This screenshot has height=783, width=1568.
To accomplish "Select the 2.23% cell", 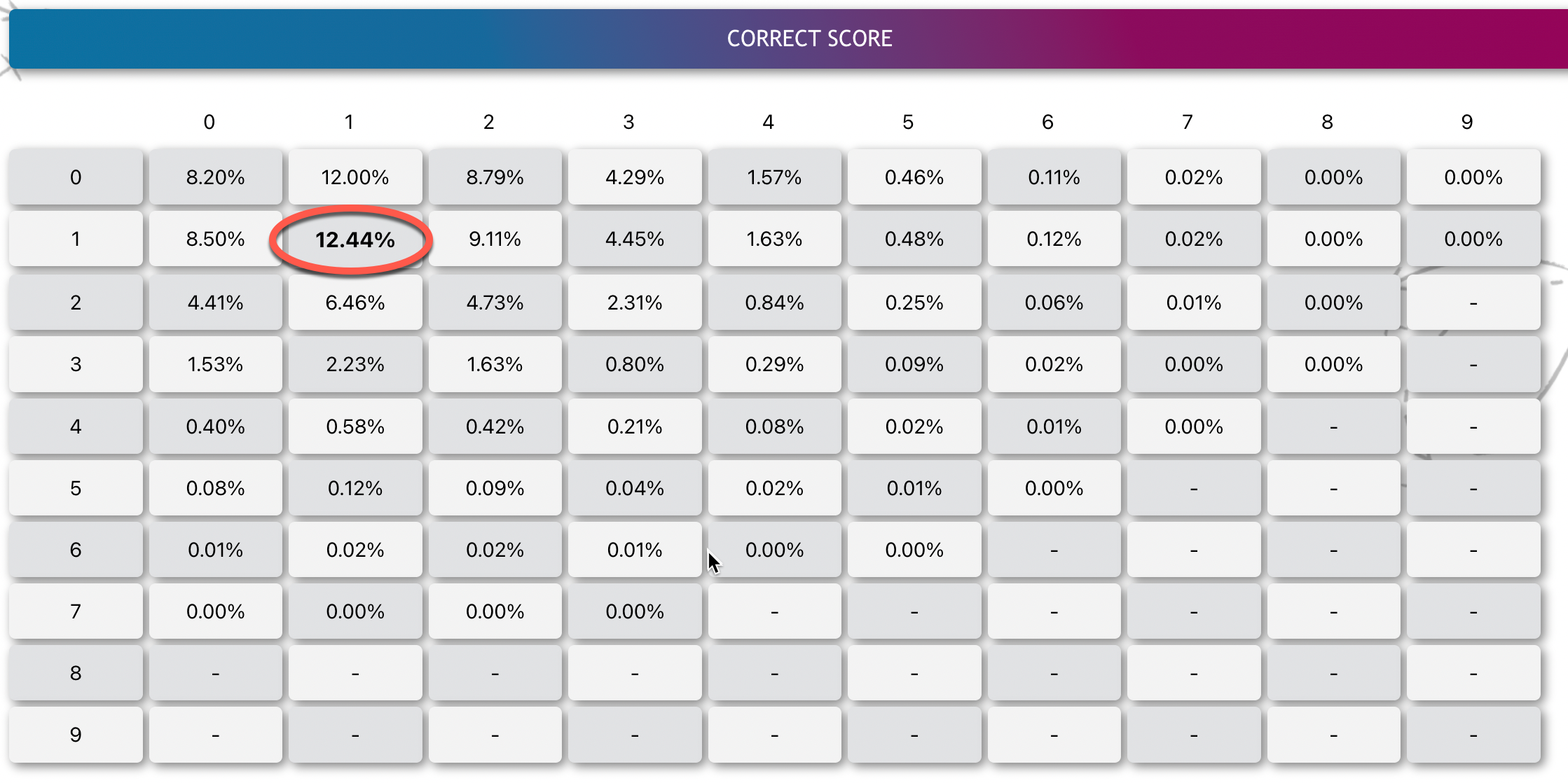I will (355, 364).
